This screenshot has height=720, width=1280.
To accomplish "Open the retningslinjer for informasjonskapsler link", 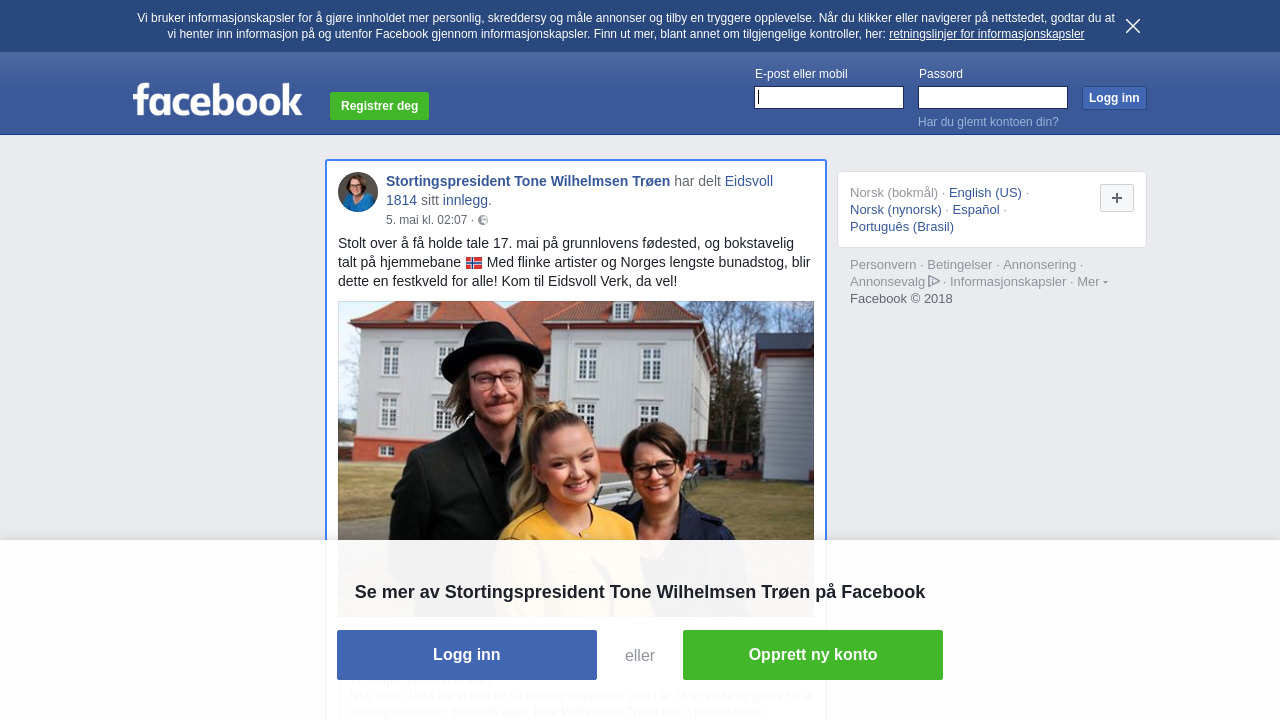I will tap(986, 34).
